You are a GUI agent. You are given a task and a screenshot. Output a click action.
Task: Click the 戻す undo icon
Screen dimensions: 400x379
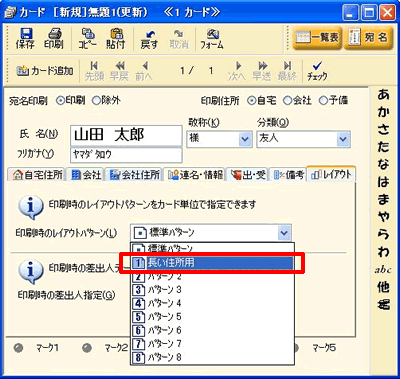pos(149,39)
